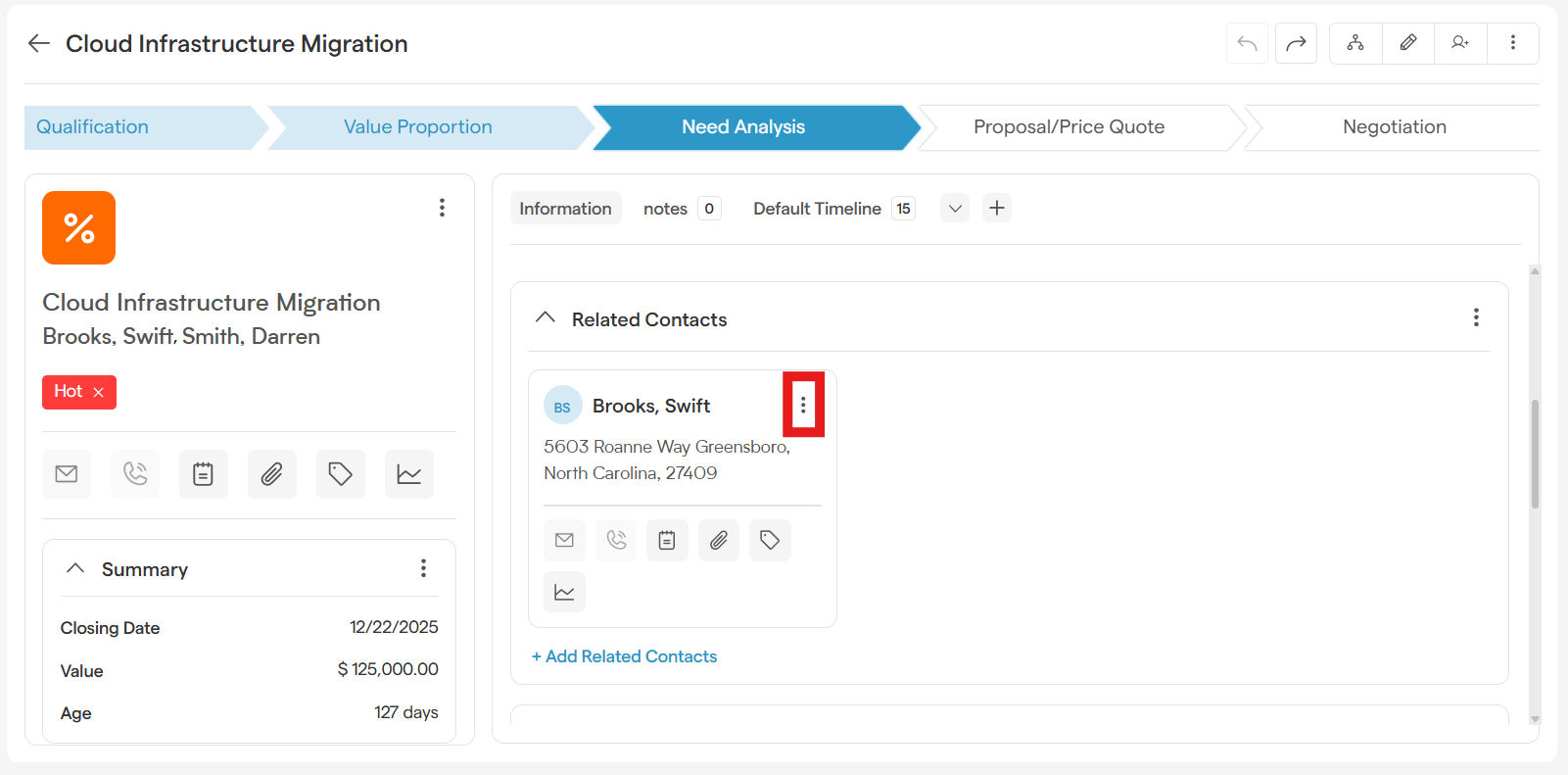Viewport: 1568px width, 775px height.
Task: Click the redo arrow in top toolbar
Action: (x=1296, y=43)
